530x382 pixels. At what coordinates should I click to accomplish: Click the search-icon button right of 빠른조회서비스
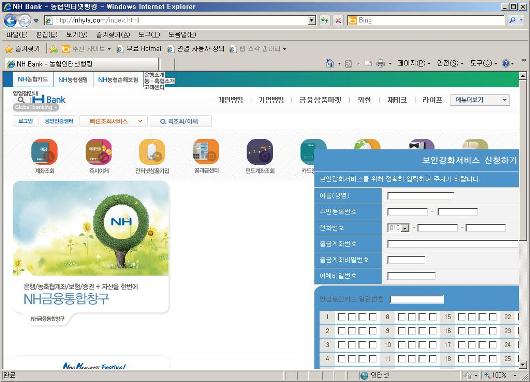point(181,121)
